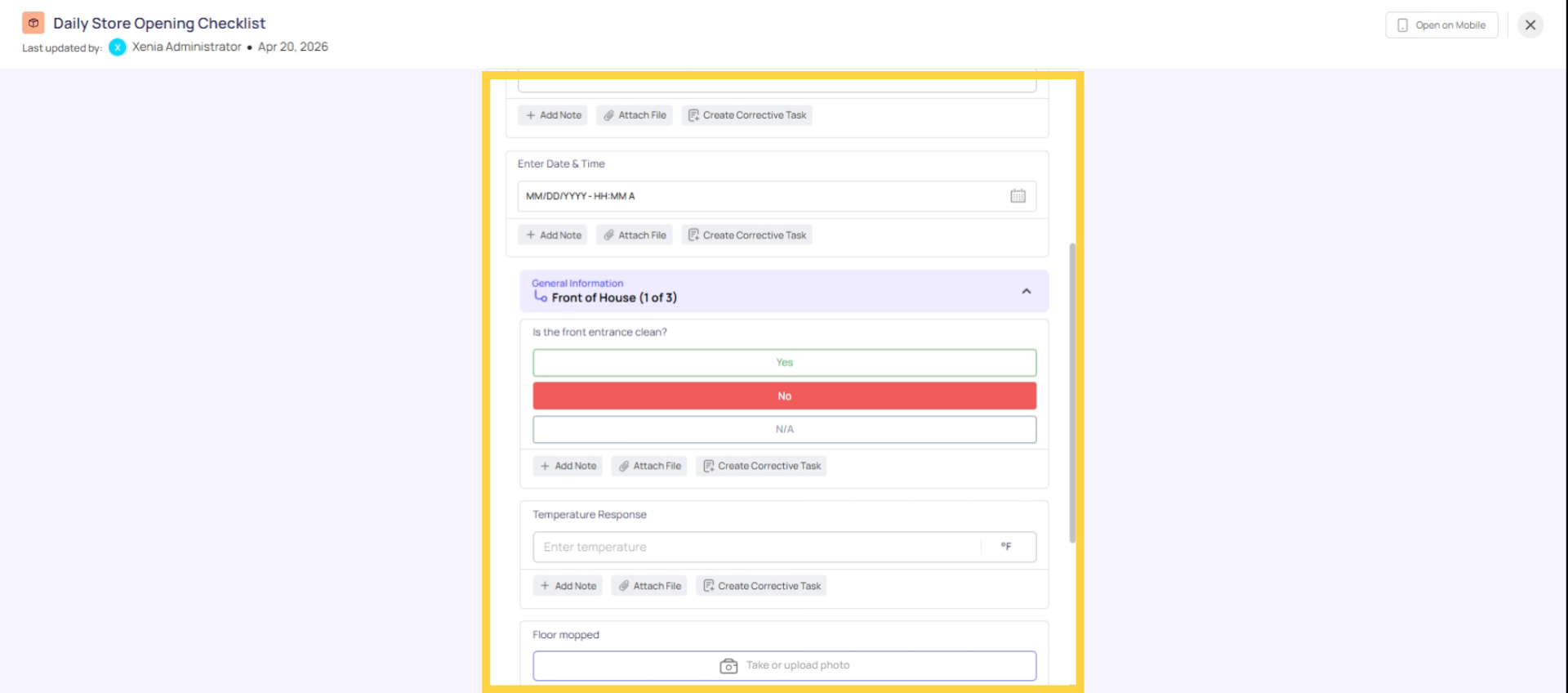The width and height of the screenshot is (1568, 693).
Task: Click the orange checklist icon beside the title
Action: click(33, 23)
